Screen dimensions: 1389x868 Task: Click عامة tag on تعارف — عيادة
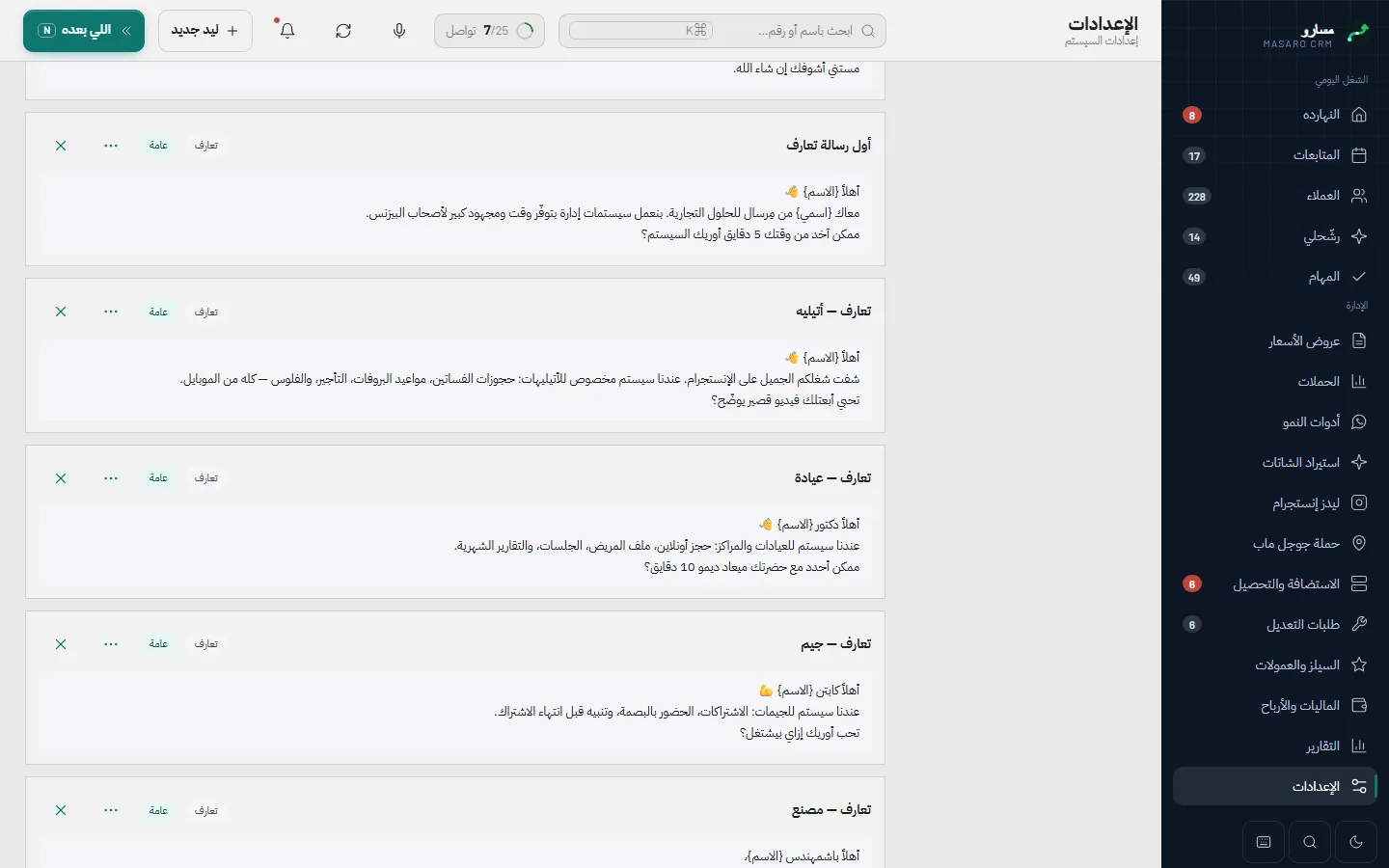click(158, 478)
